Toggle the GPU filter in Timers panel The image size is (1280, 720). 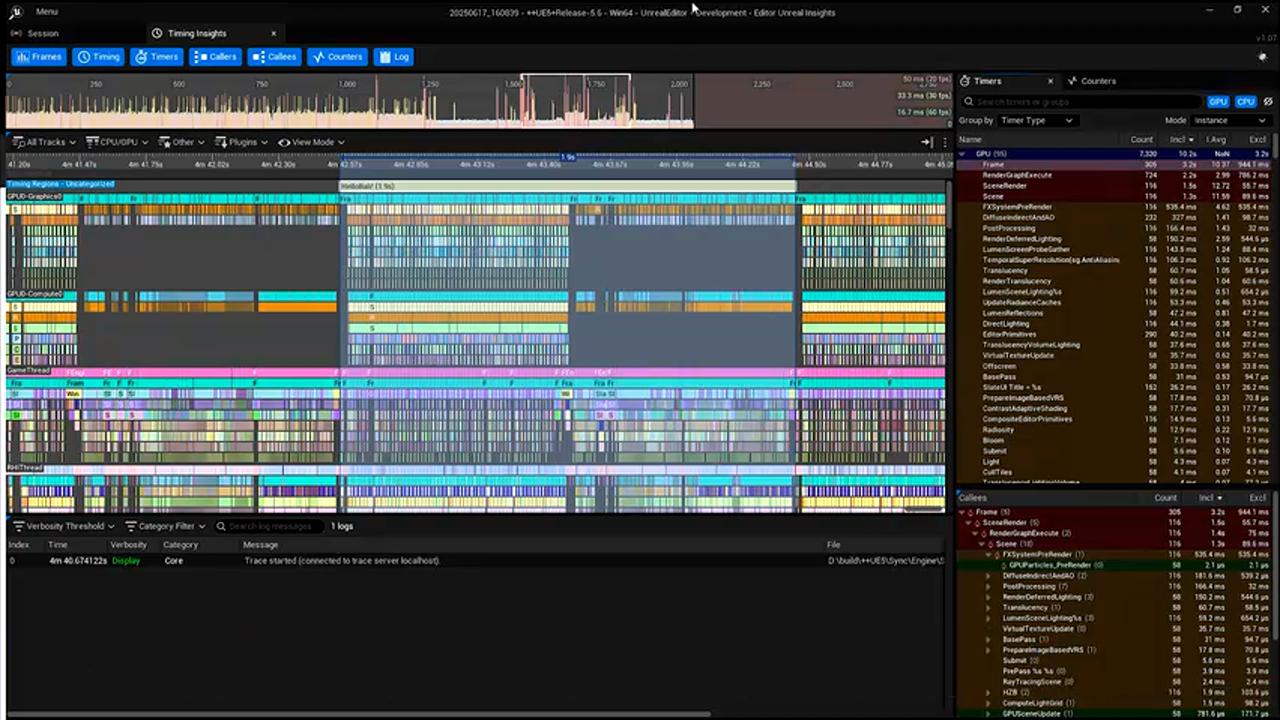pyautogui.click(x=1217, y=101)
